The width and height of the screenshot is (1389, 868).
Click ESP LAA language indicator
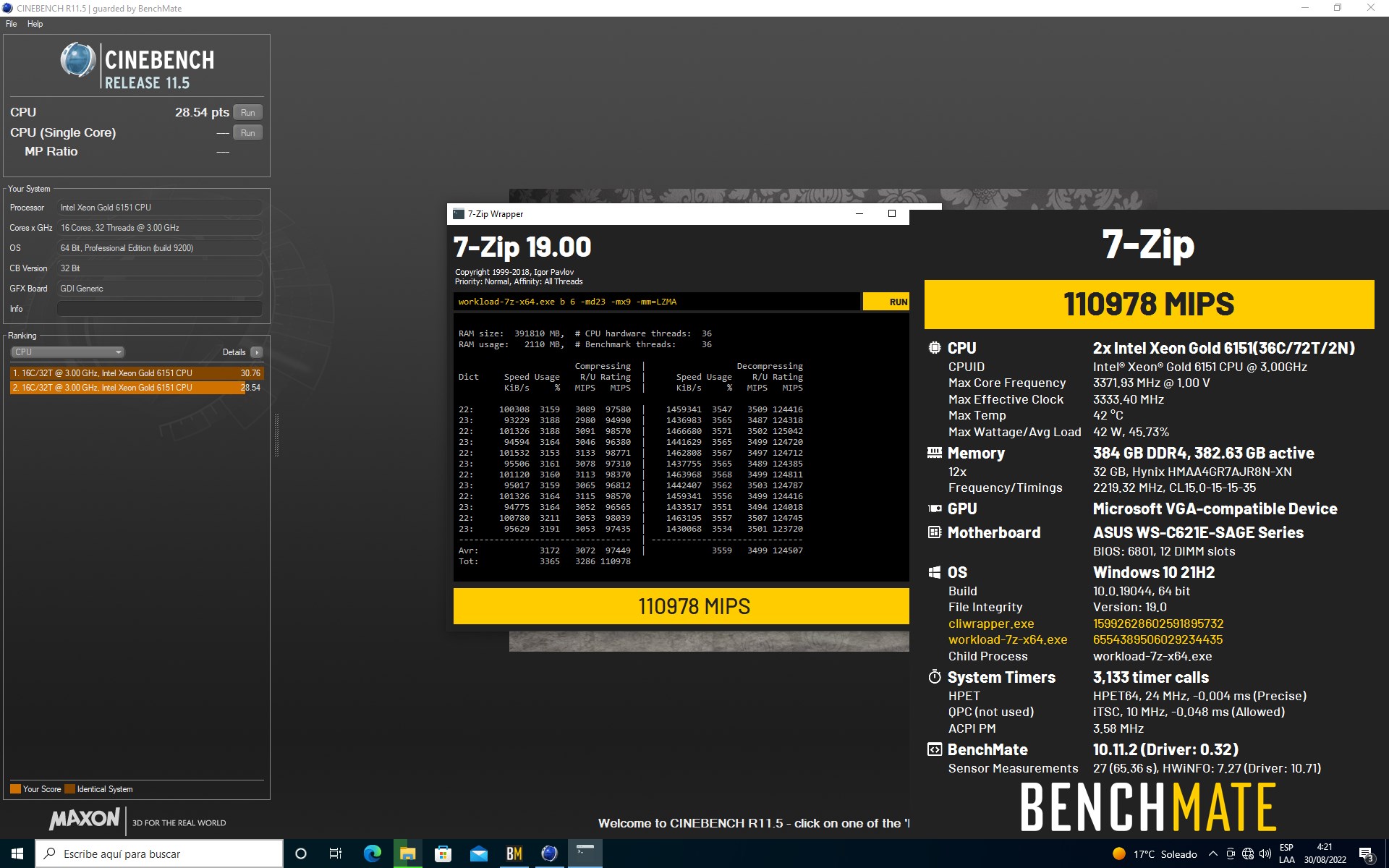coord(1286,854)
